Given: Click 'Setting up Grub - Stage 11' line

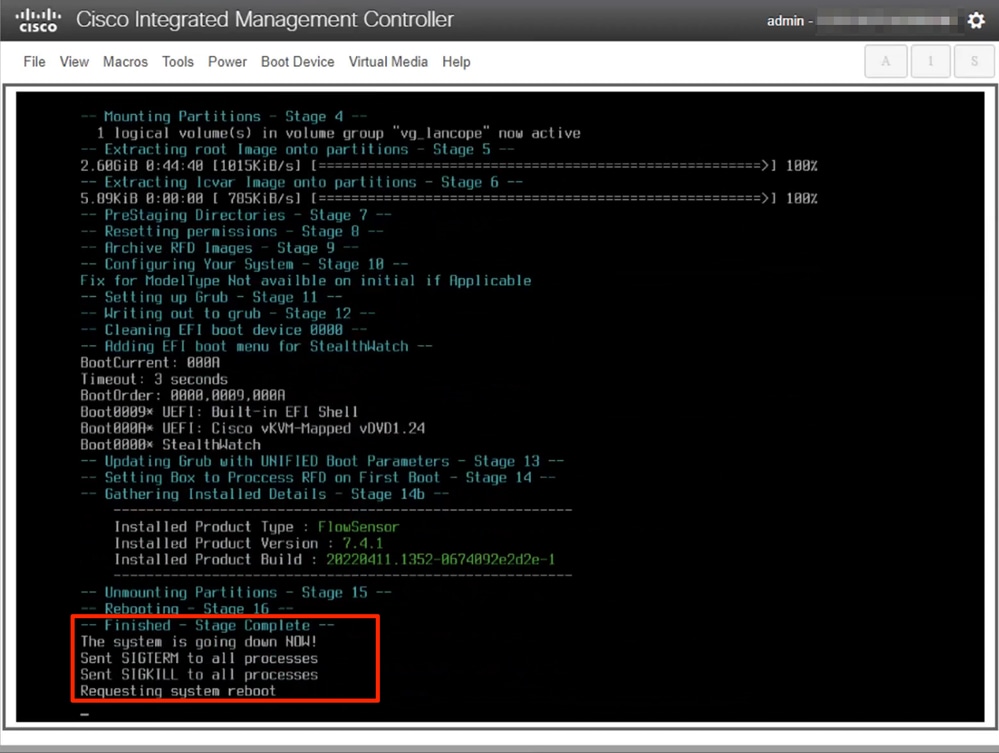Looking at the screenshot, I should click(x=212, y=298).
